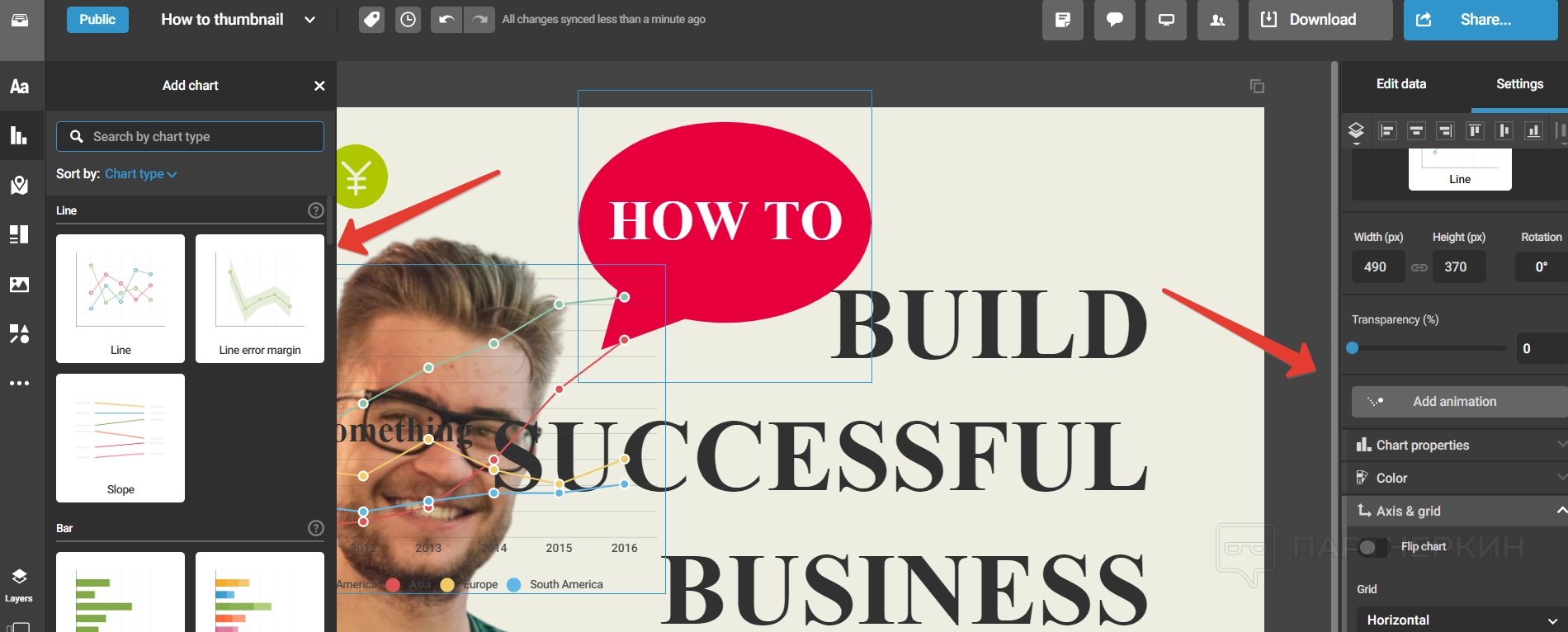Open the chart tool in the left sidebar
1568x632 pixels.
click(x=20, y=135)
